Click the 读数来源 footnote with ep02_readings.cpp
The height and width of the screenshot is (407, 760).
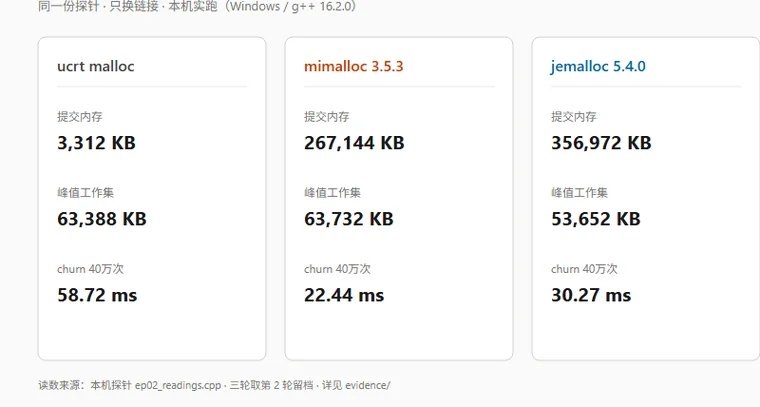[214, 385]
